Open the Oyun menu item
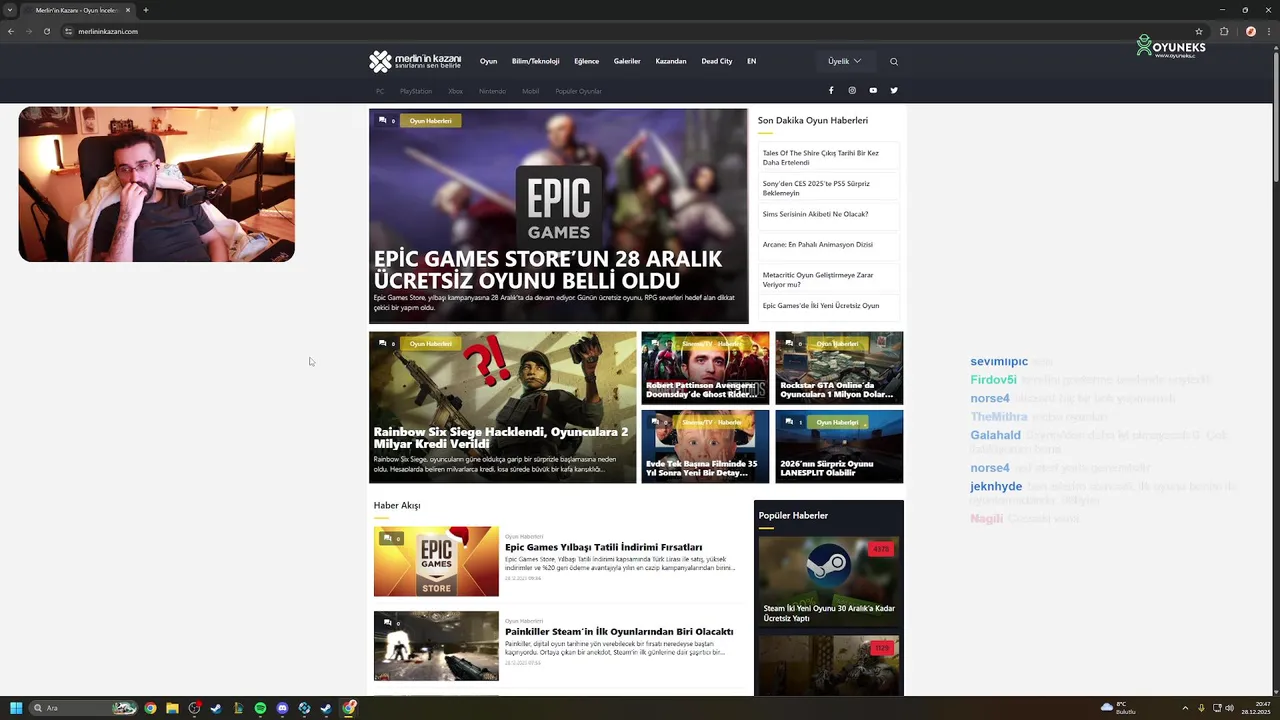Viewport: 1280px width, 720px height. point(488,61)
